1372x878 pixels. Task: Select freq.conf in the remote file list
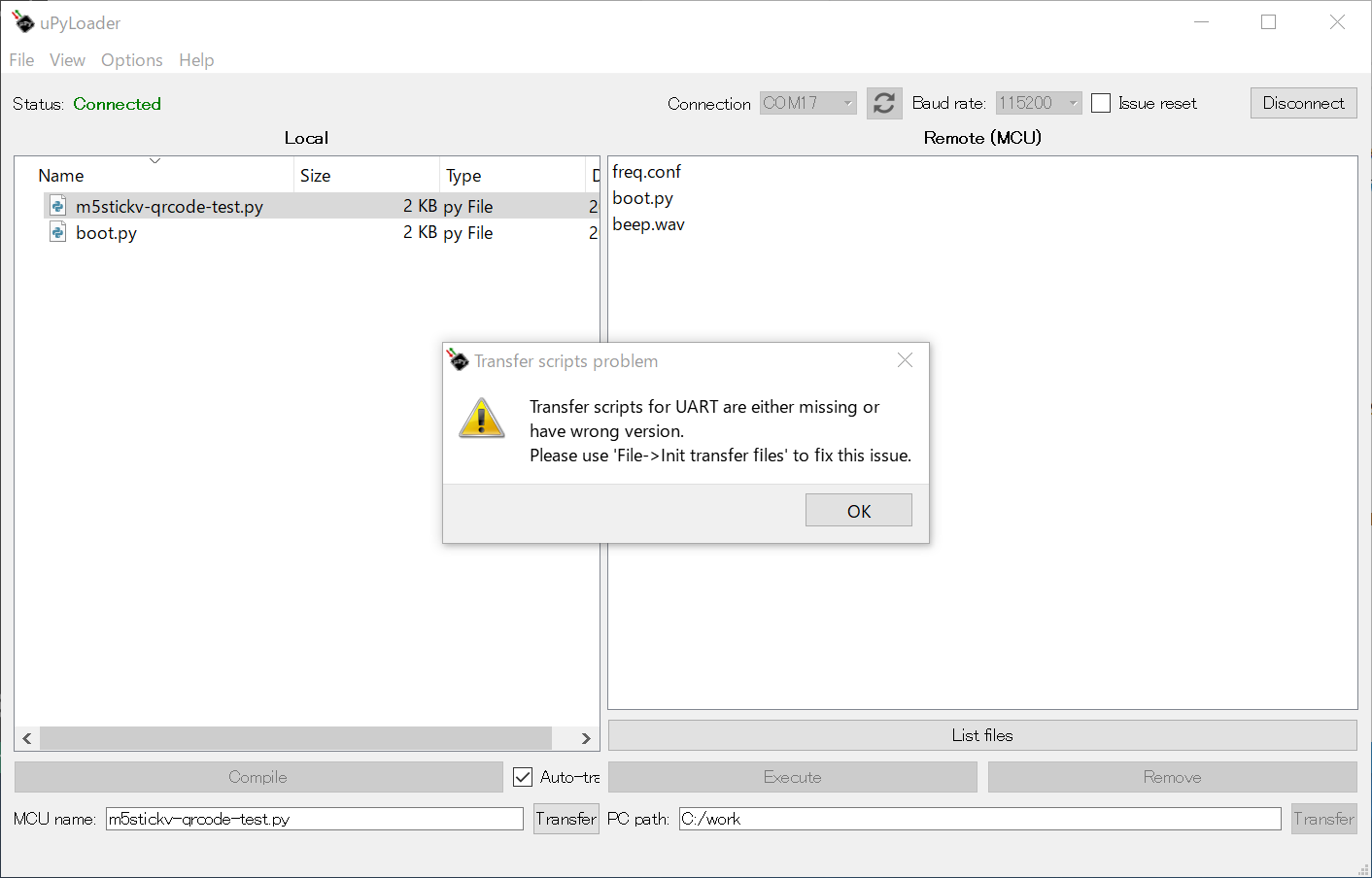(646, 172)
